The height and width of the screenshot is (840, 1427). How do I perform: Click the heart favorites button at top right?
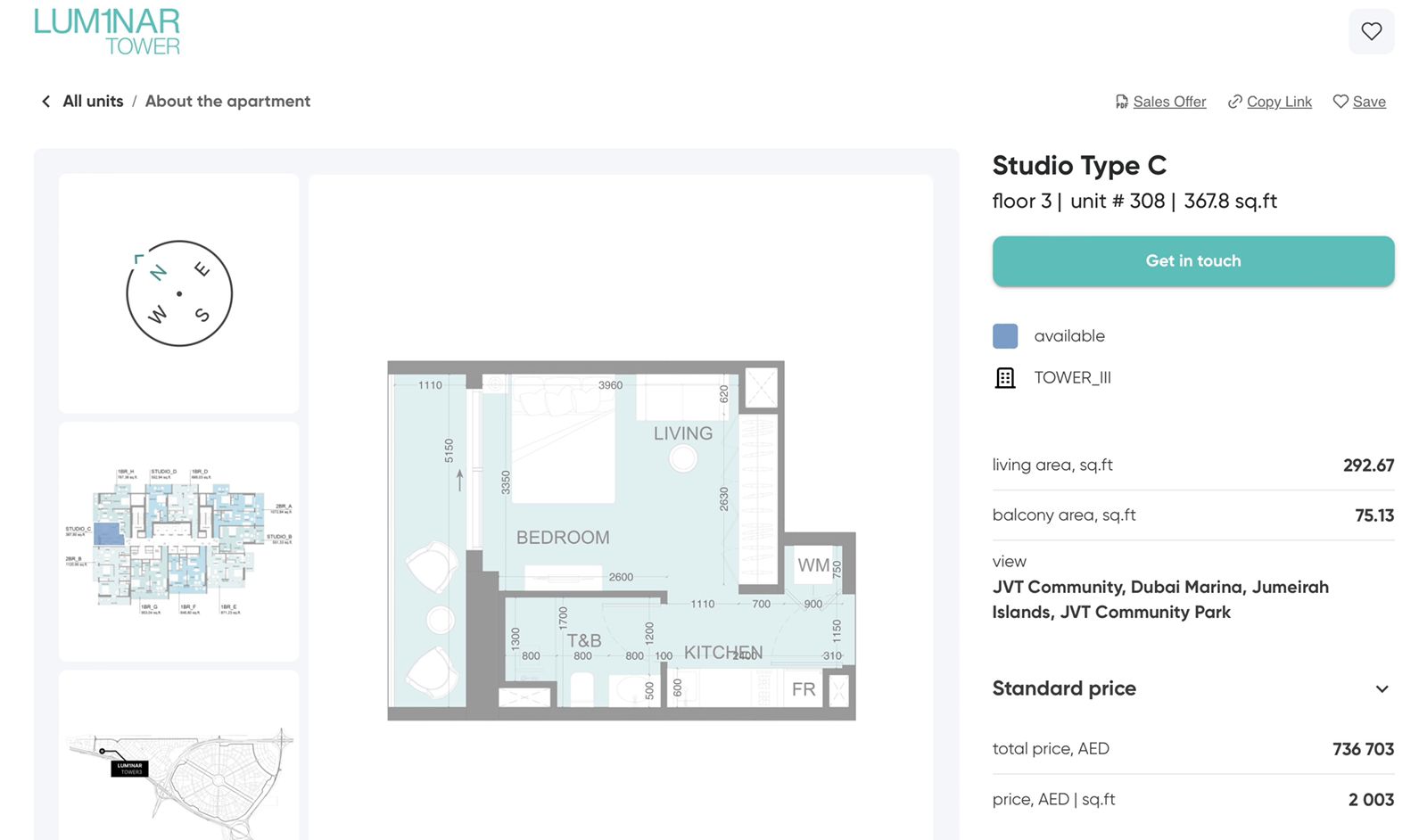click(x=1371, y=31)
